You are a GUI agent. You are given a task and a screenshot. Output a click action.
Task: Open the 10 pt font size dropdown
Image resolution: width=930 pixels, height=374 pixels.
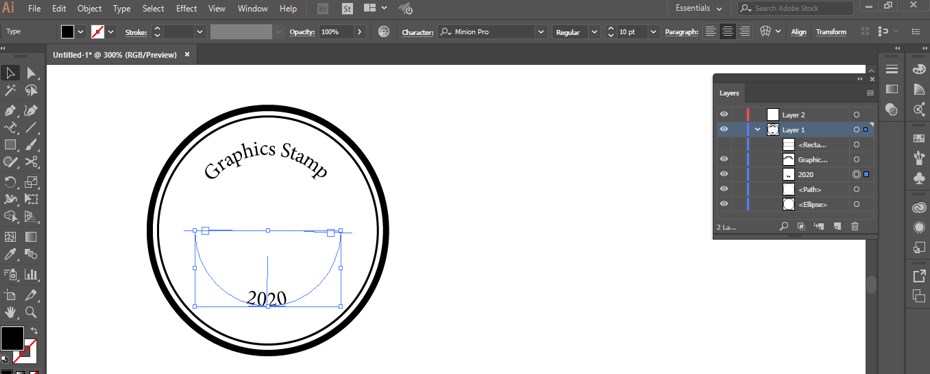pyautogui.click(x=654, y=32)
